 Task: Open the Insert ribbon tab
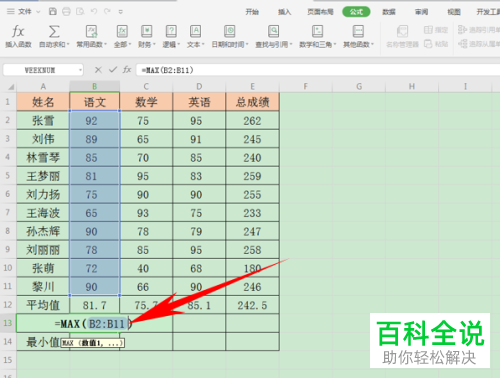pyautogui.click(x=284, y=12)
